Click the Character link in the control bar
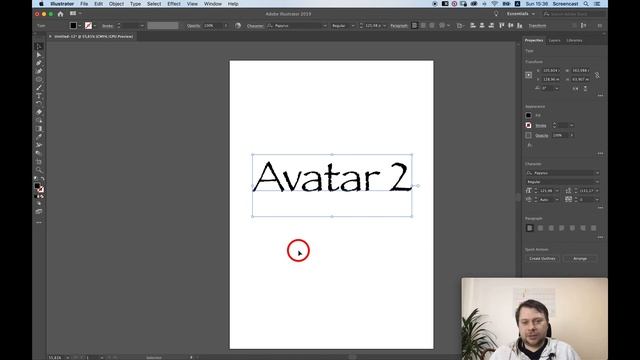Image resolution: width=640 pixels, height=360 pixels. pyautogui.click(x=255, y=26)
